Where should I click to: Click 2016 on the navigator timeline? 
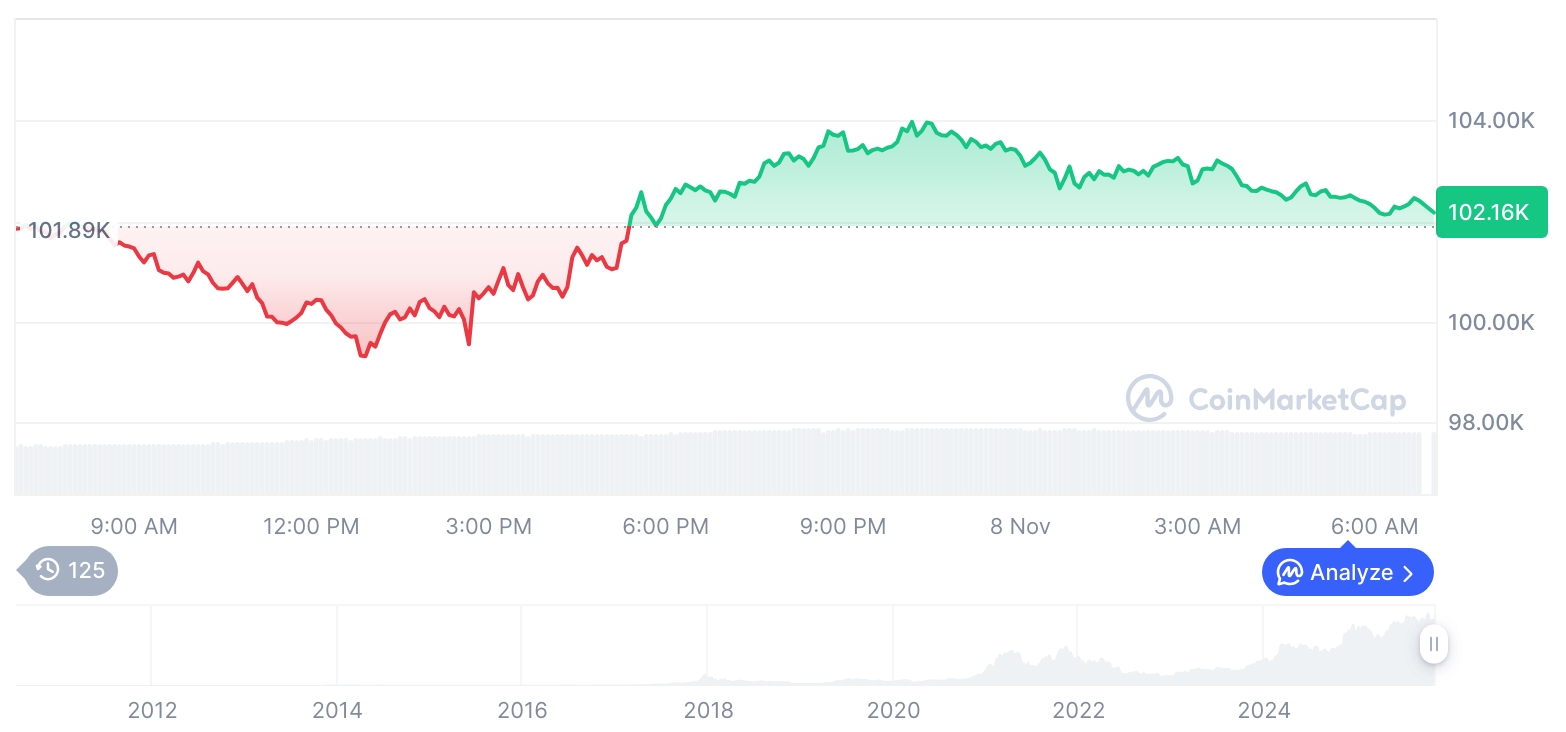pyautogui.click(x=522, y=711)
